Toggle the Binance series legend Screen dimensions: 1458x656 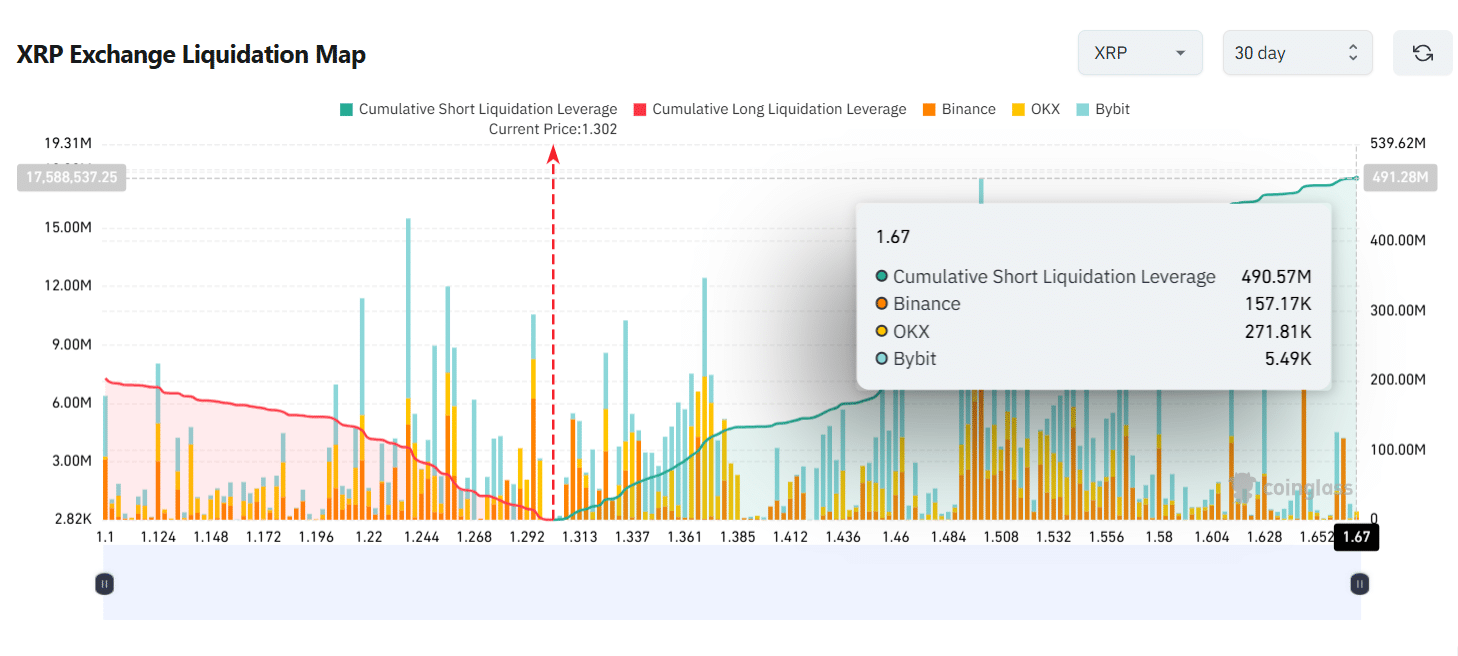tap(958, 109)
